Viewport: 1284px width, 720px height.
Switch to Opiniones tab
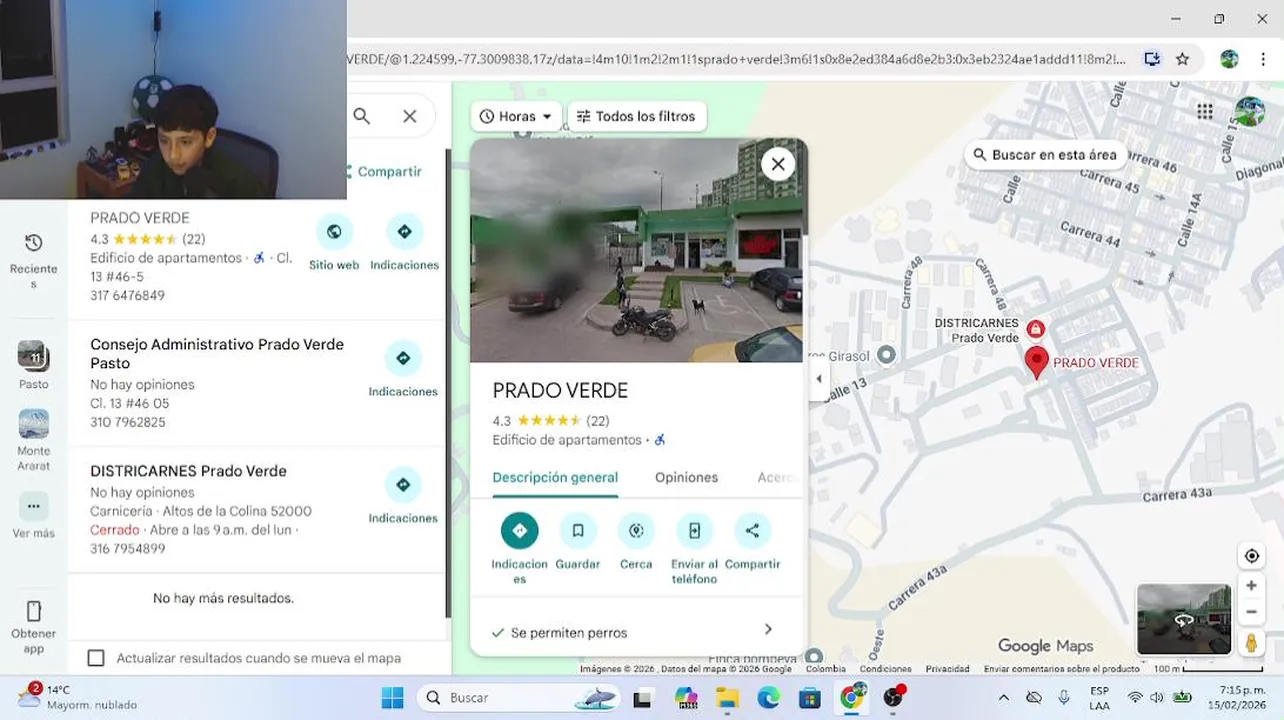pos(686,477)
